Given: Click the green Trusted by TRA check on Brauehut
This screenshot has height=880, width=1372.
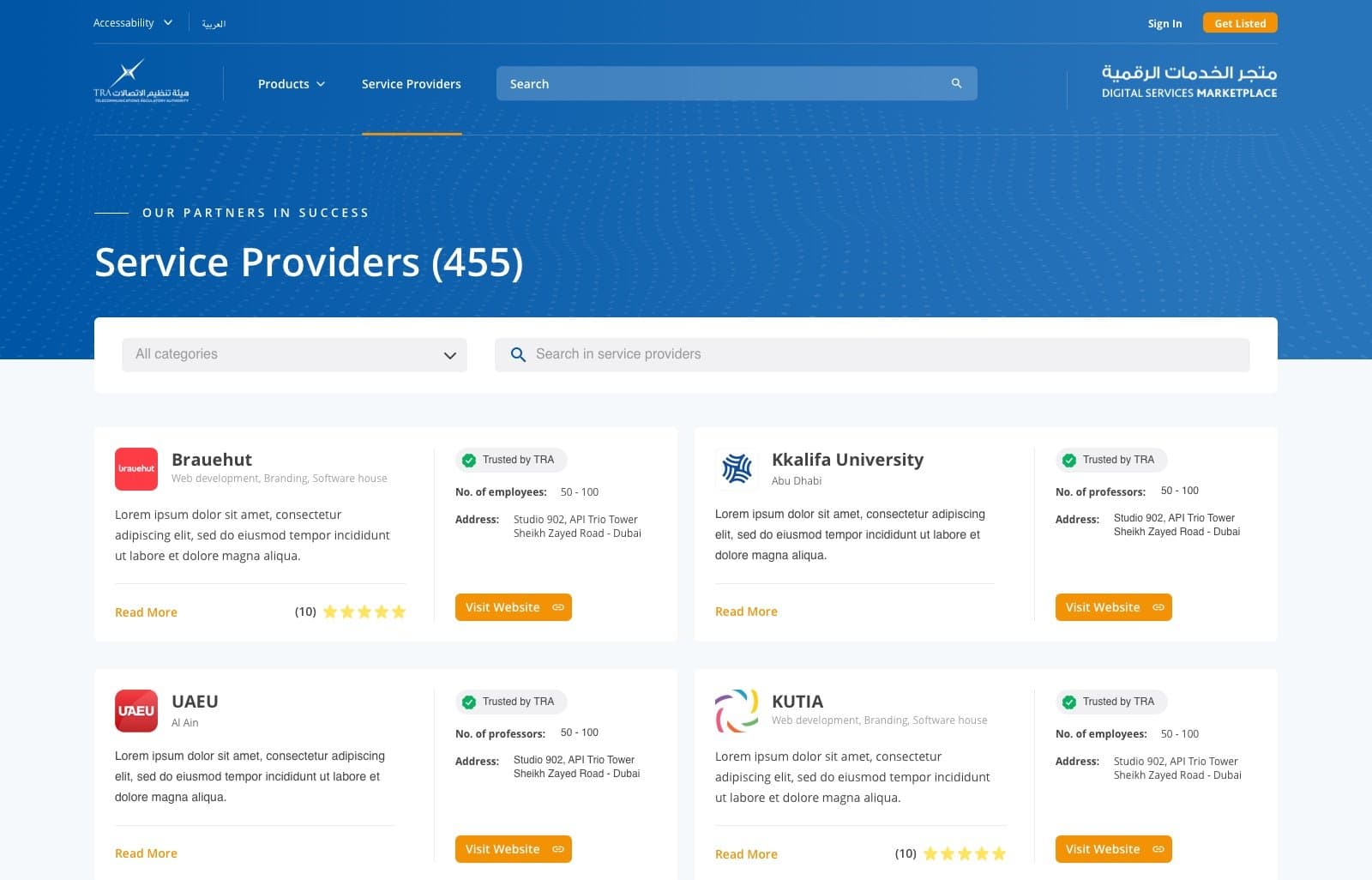Looking at the screenshot, I should point(469,461).
